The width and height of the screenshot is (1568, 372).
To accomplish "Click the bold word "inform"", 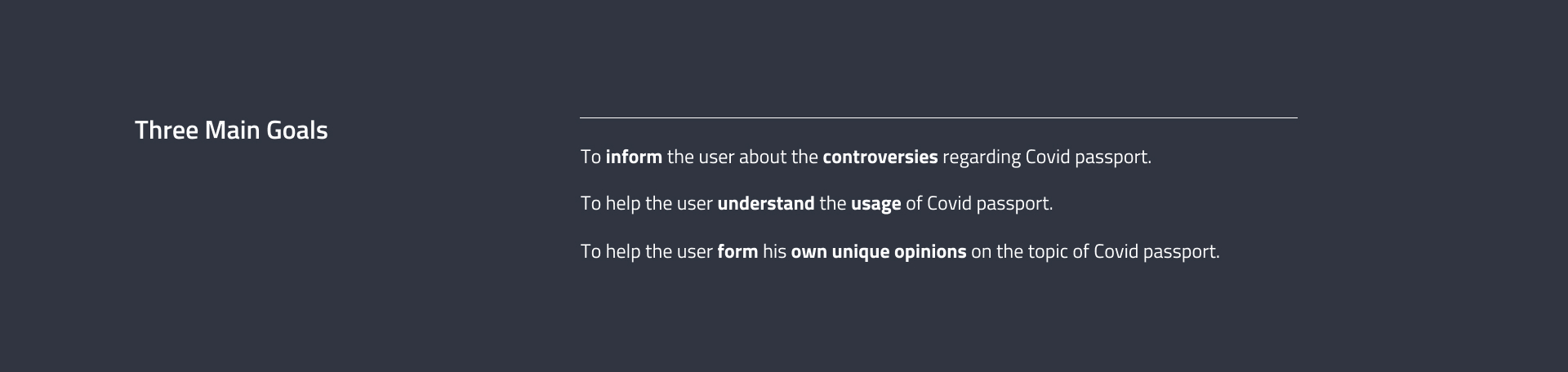I will click(634, 157).
